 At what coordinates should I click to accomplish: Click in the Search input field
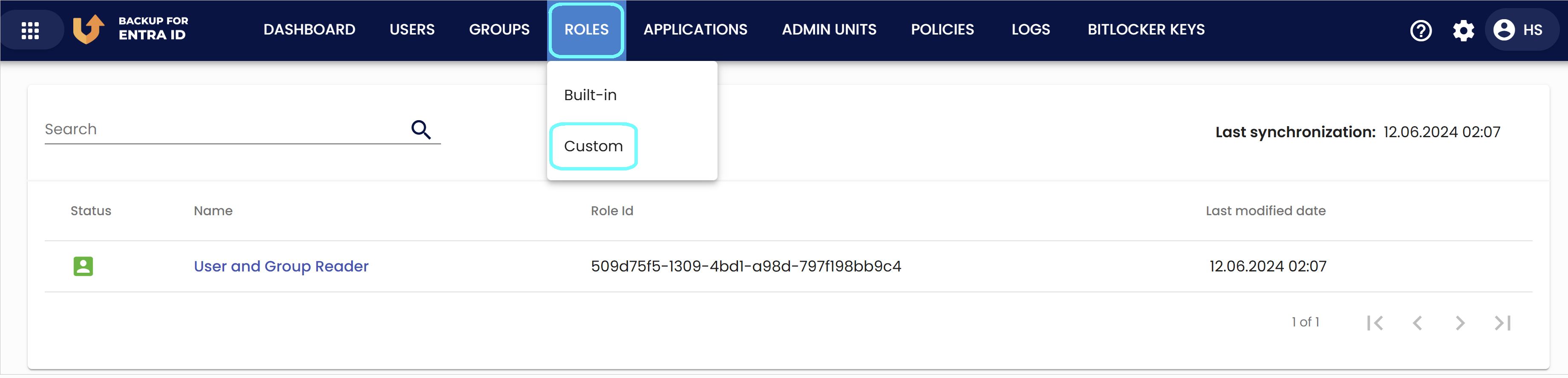[225, 129]
